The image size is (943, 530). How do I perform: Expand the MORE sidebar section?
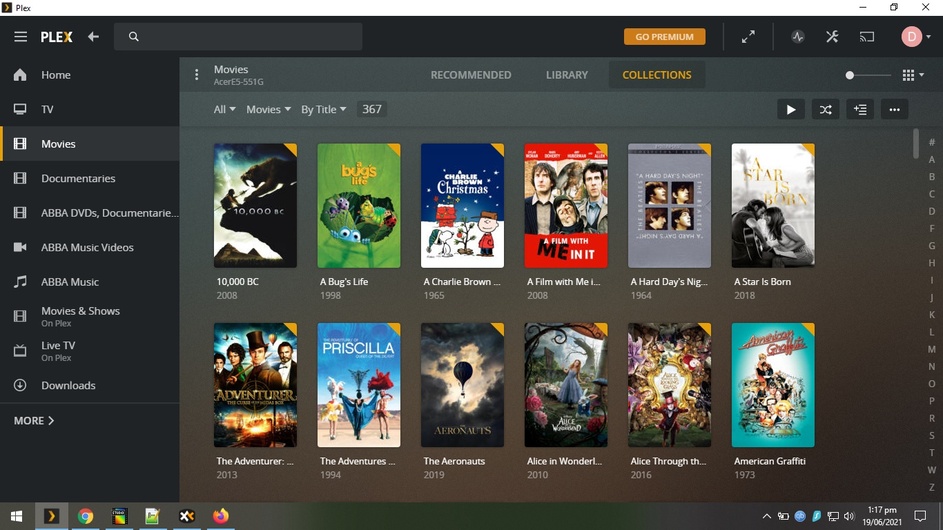click(x=34, y=421)
